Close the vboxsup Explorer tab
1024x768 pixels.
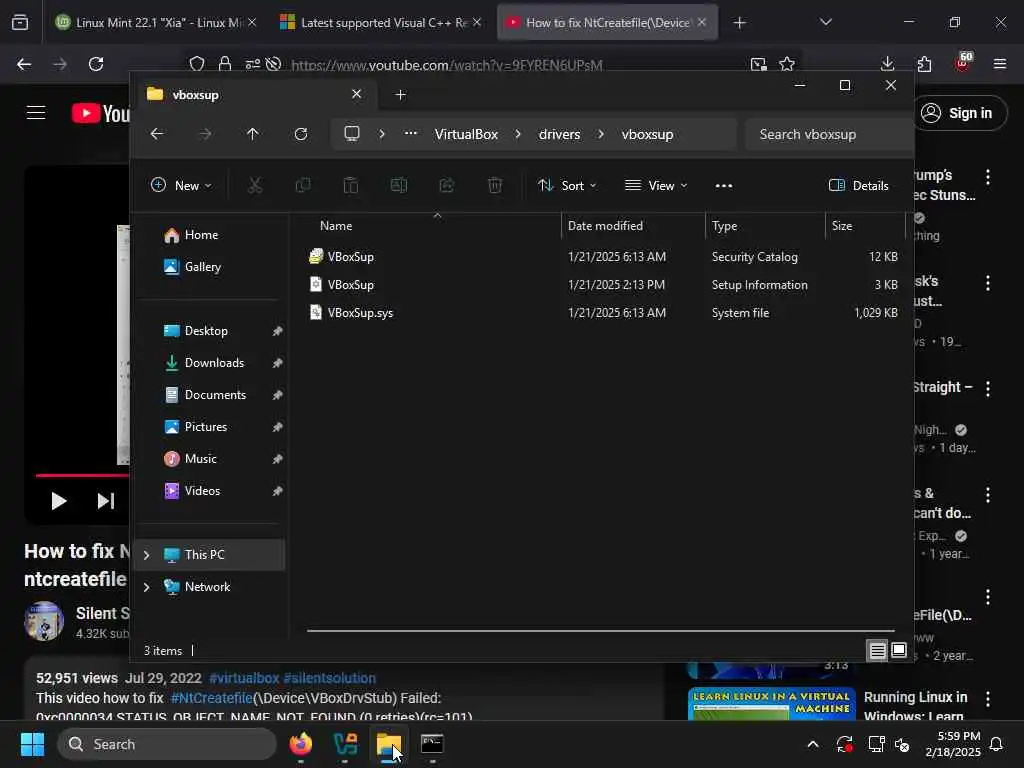[x=357, y=94]
